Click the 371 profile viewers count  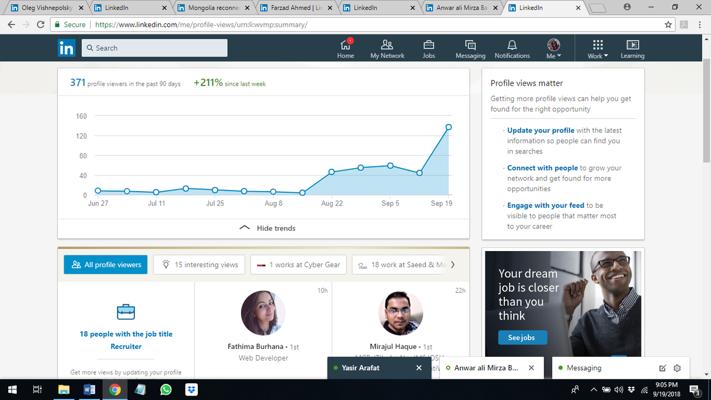point(78,83)
